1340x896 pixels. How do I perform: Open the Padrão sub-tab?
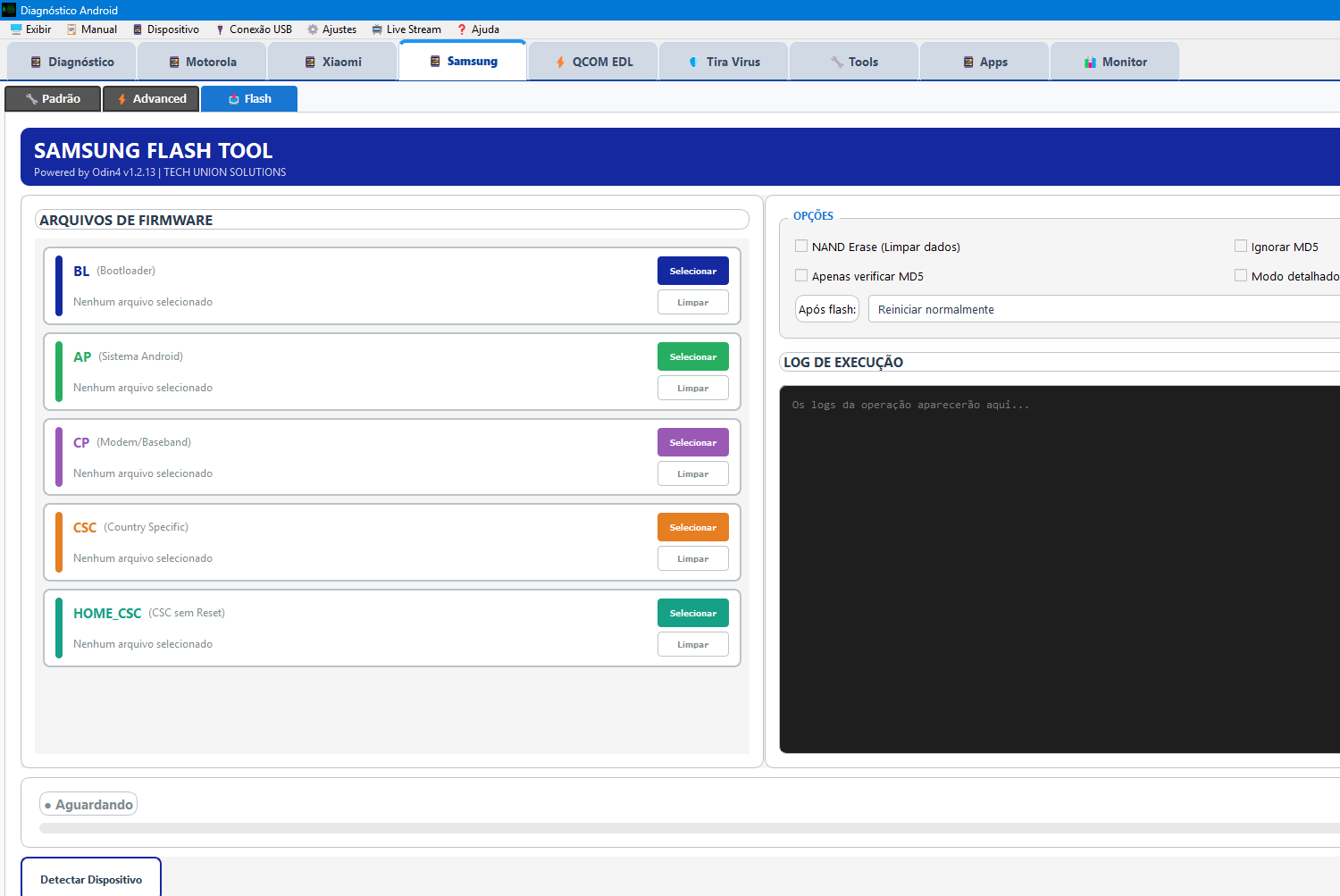click(53, 99)
